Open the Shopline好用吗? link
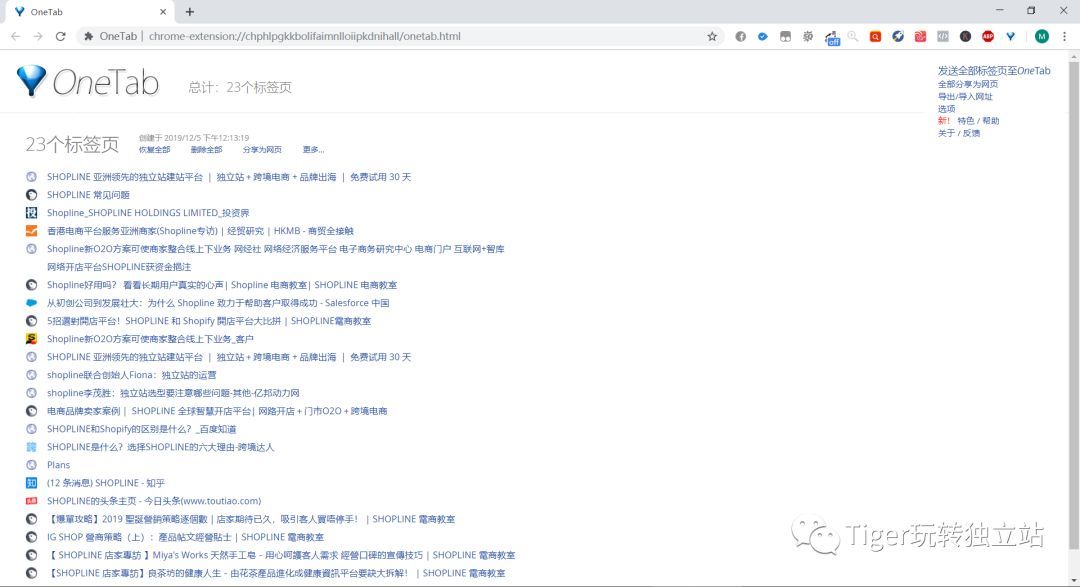 tap(222, 285)
